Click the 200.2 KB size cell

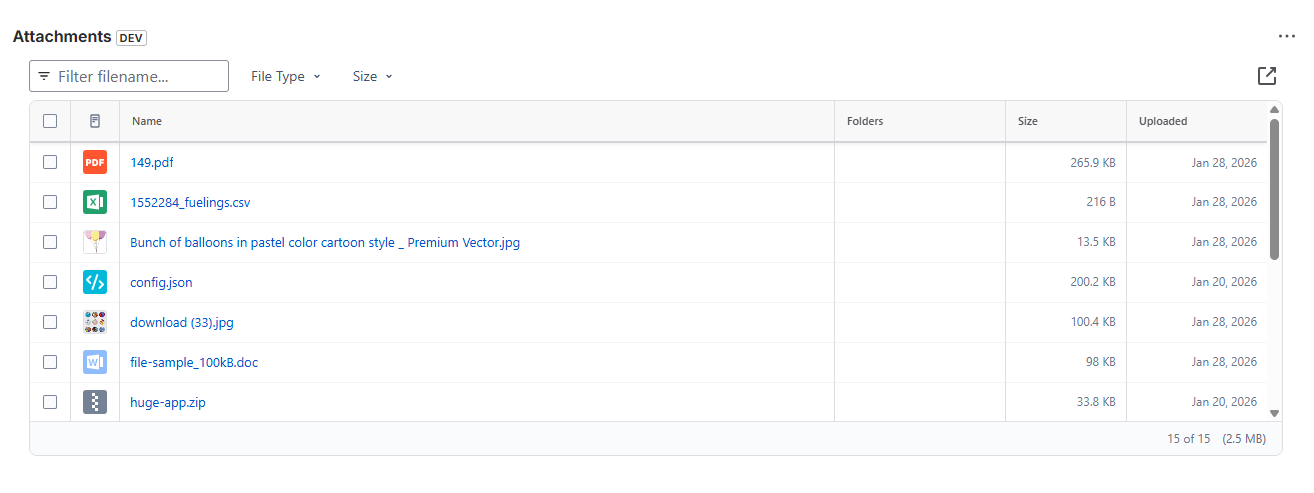1093,282
